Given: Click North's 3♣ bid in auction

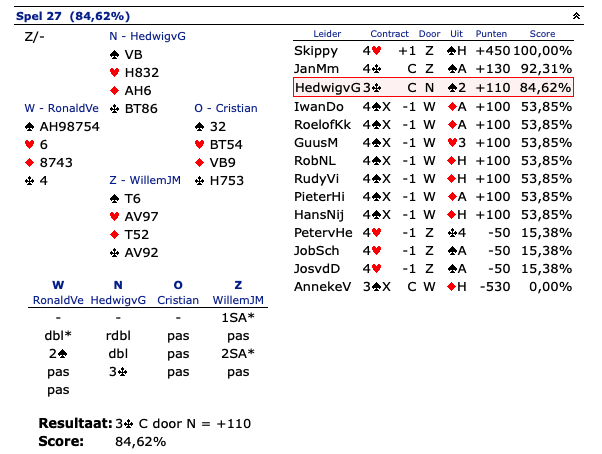Looking at the screenshot, I should click(118, 372).
